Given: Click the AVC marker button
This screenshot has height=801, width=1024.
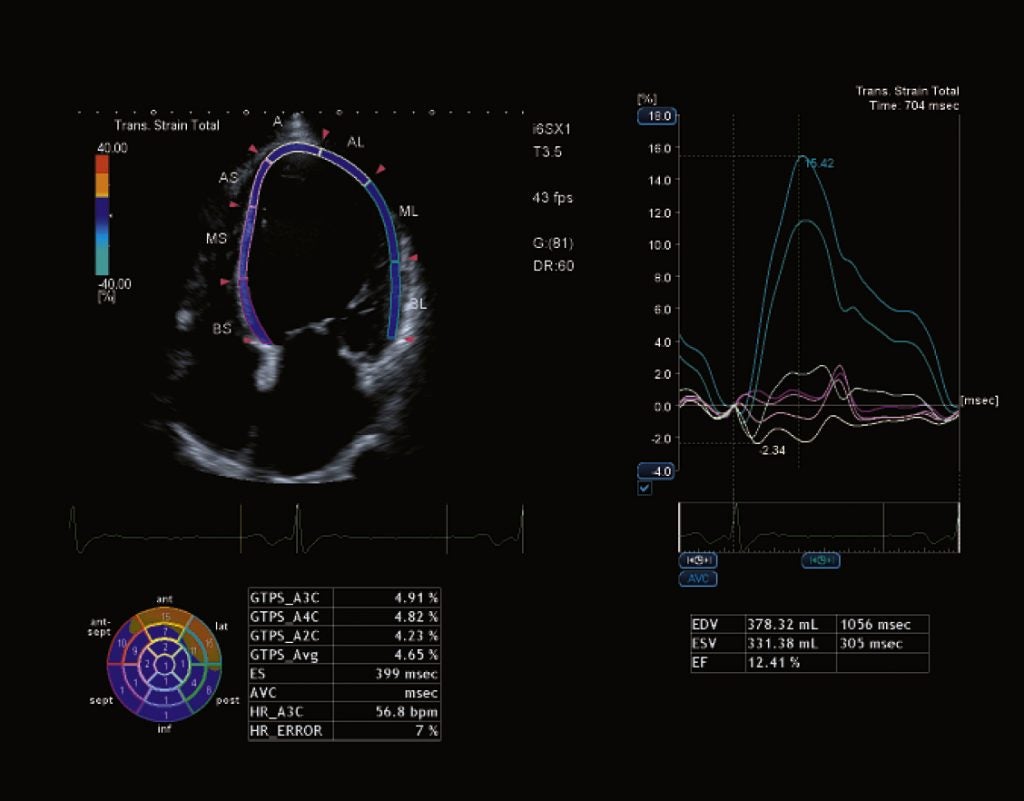Looking at the screenshot, I should [x=698, y=578].
